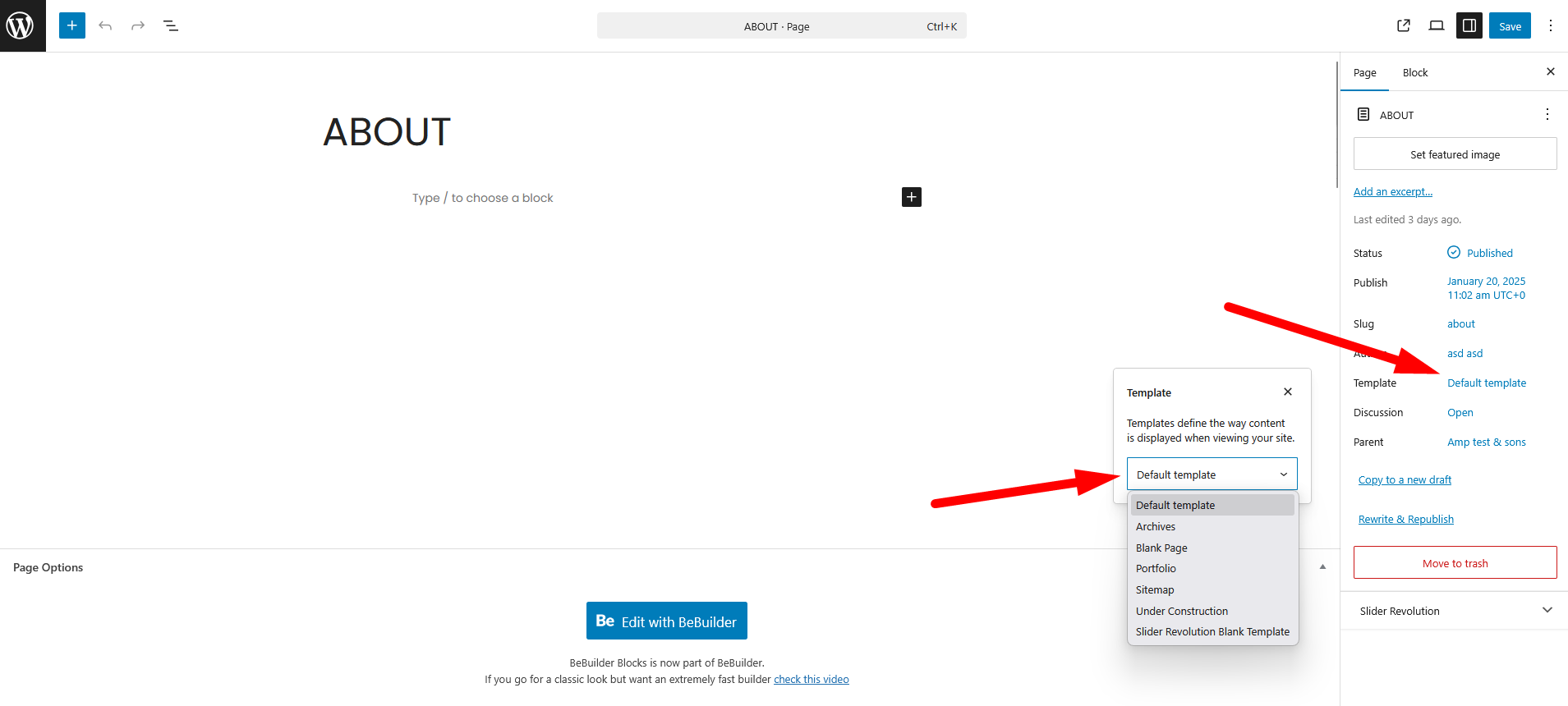
Task: Click the Move to trash button
Action: point(1455,563)
